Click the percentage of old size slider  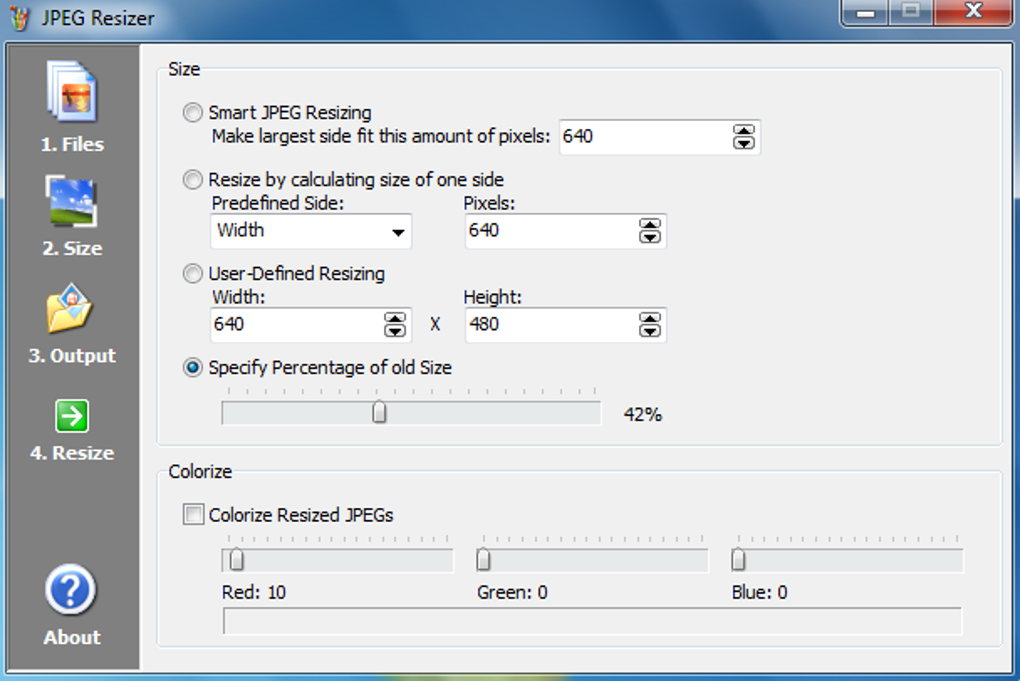(x=379, y=413)
